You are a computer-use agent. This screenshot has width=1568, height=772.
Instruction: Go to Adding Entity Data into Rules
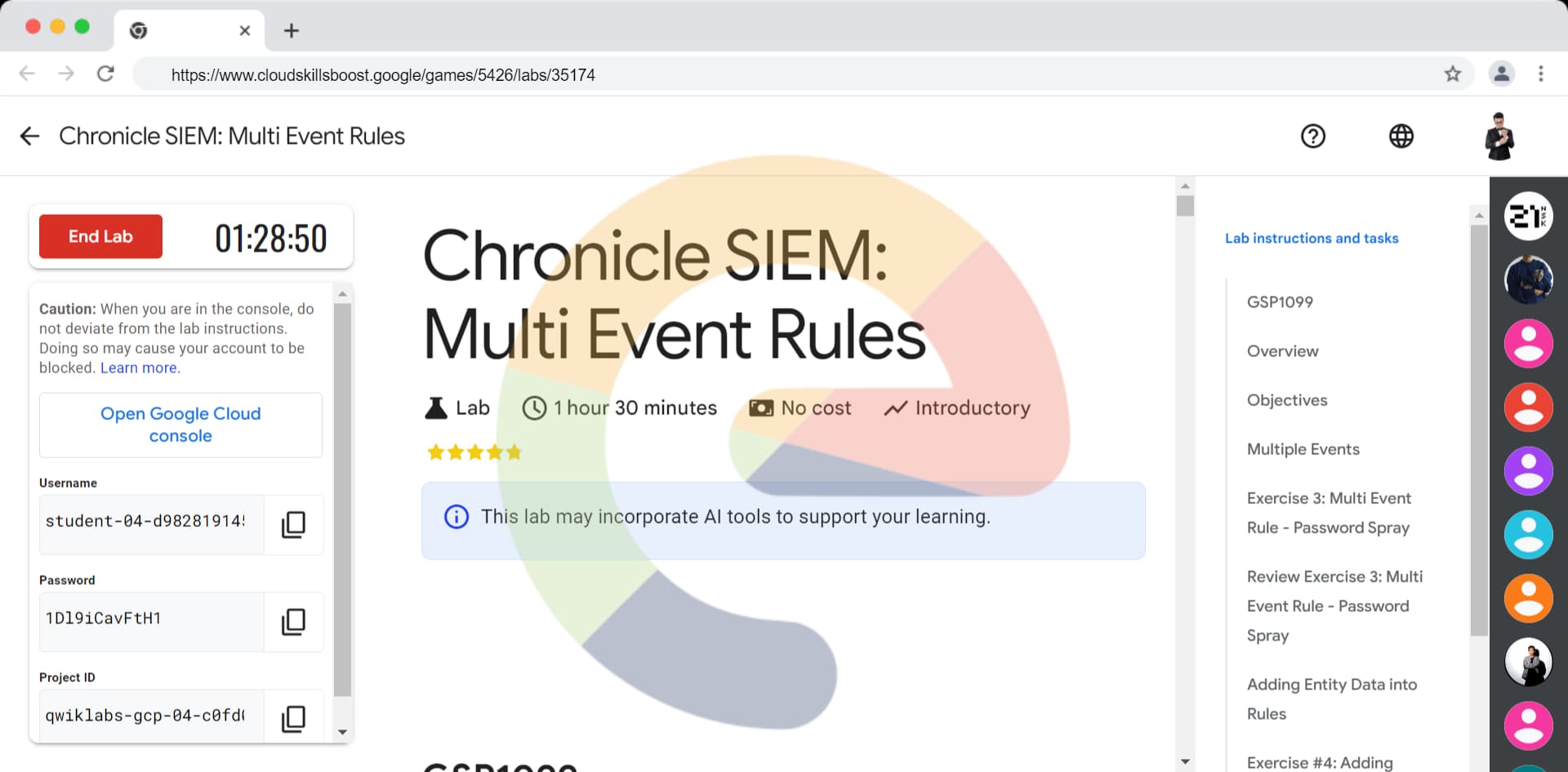point(1331,699)
